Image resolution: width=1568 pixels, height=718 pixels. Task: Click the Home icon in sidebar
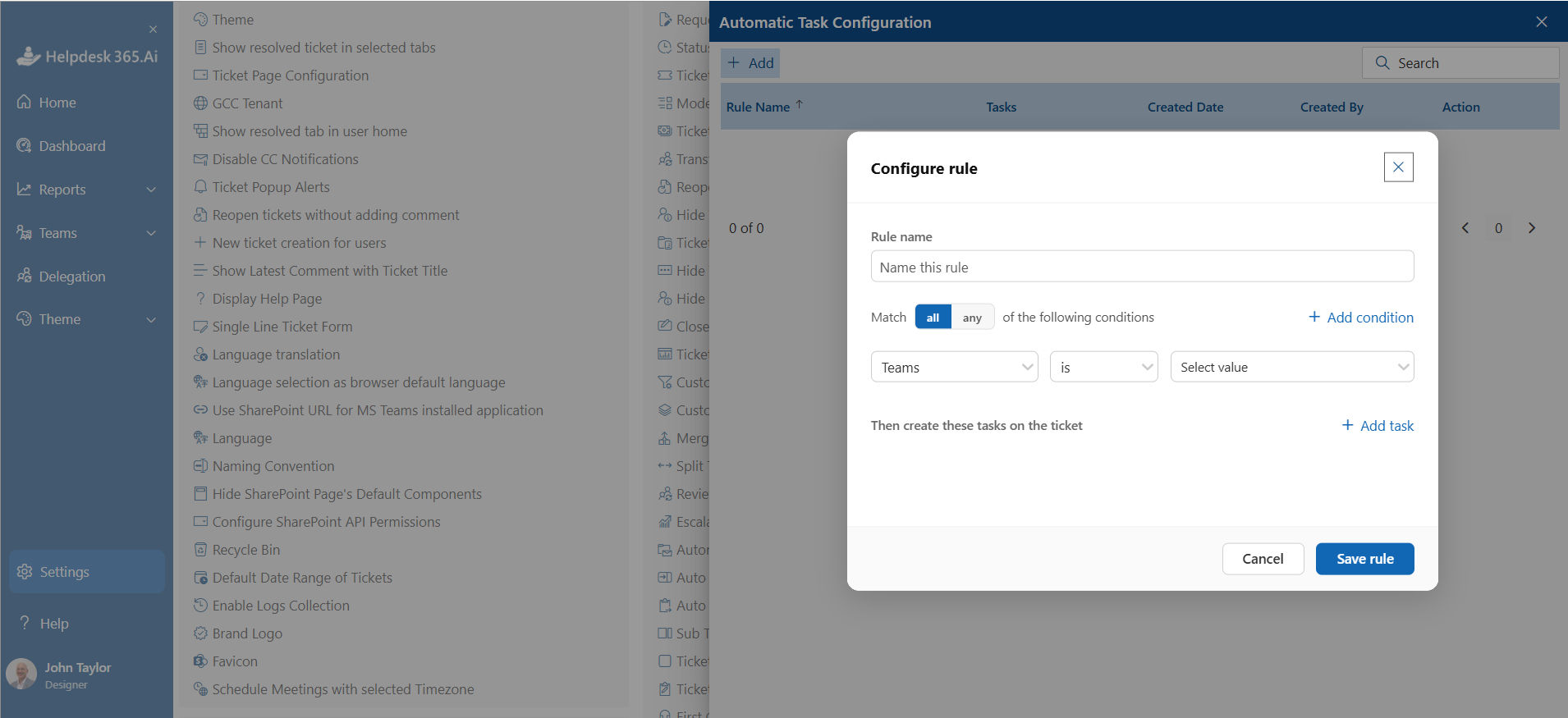(x=24, y=102)
